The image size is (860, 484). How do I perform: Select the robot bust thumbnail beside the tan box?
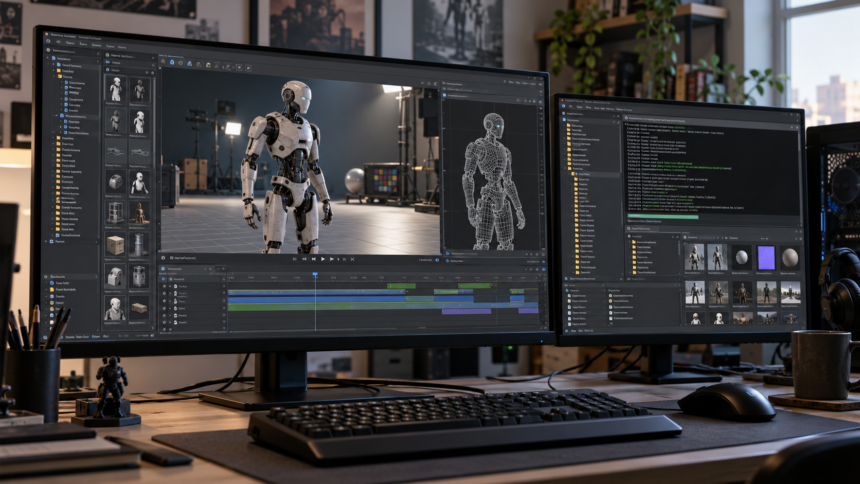(115, 308)
